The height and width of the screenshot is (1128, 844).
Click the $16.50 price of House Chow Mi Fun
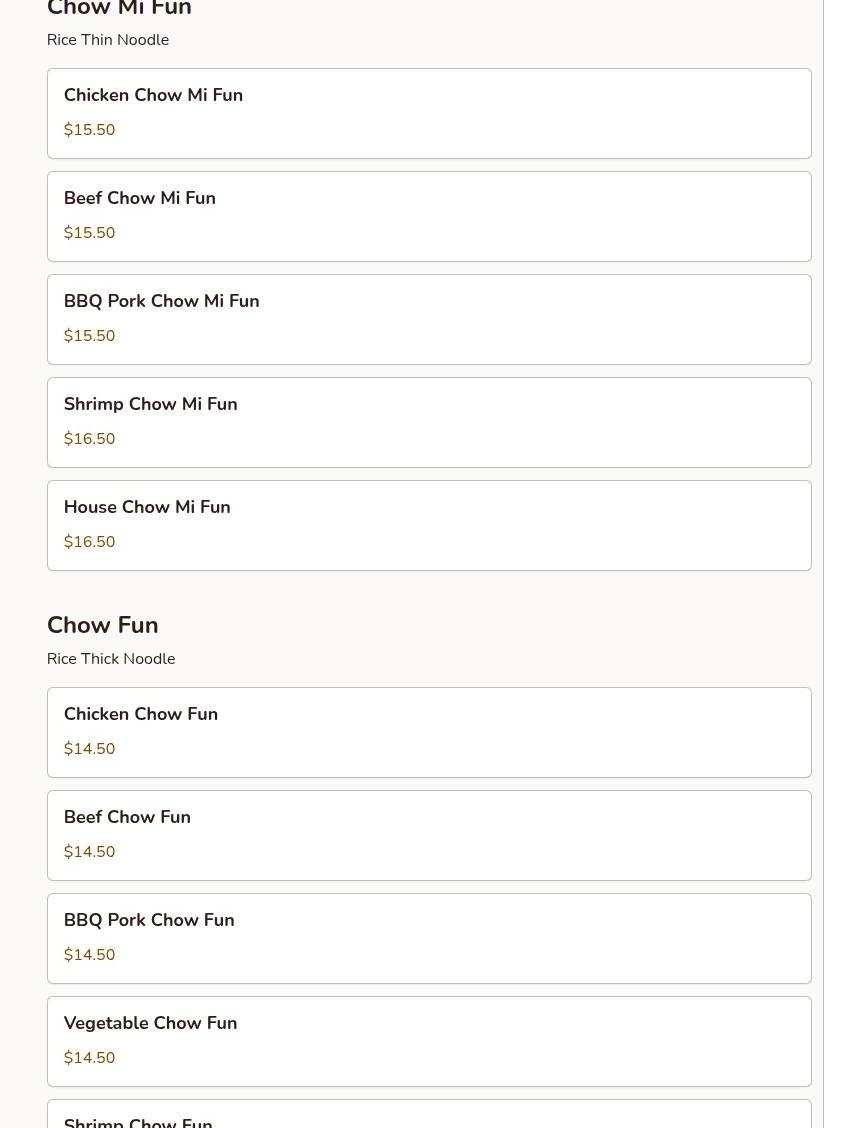pyautogui.click(x=89, y=541)
